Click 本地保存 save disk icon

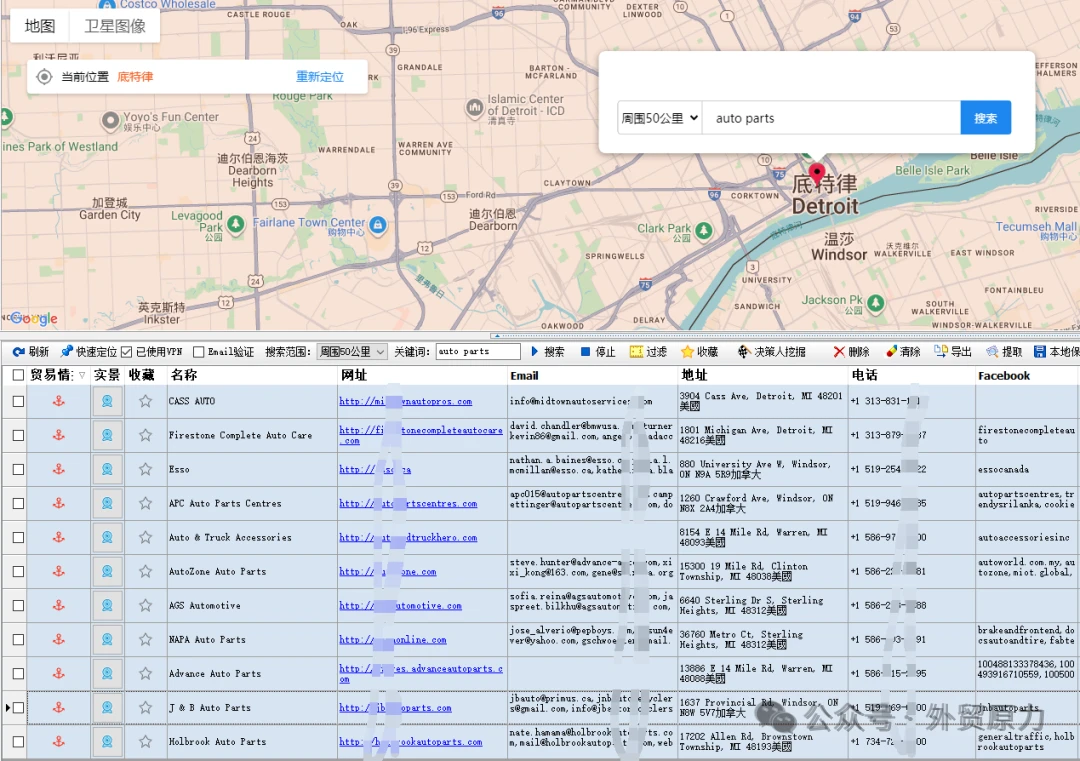[1040, 352]
